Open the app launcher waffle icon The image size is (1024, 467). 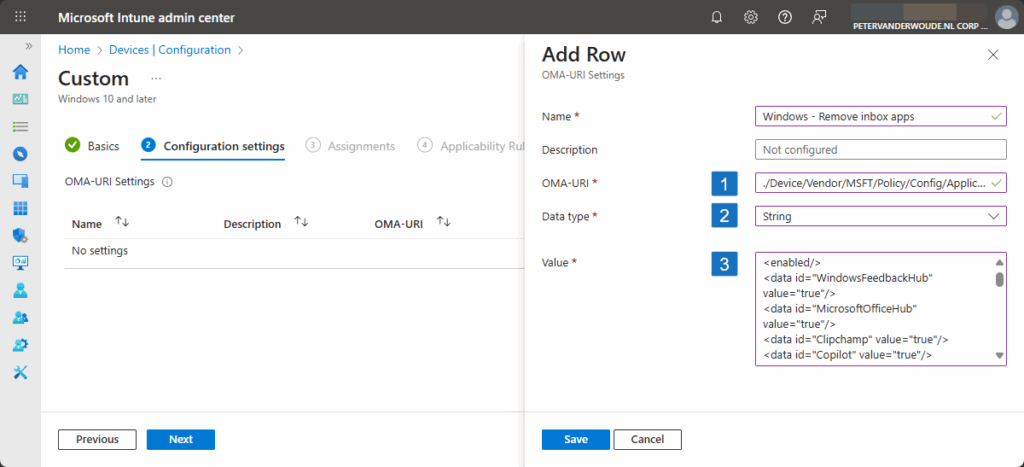click(x=20, y=17)
